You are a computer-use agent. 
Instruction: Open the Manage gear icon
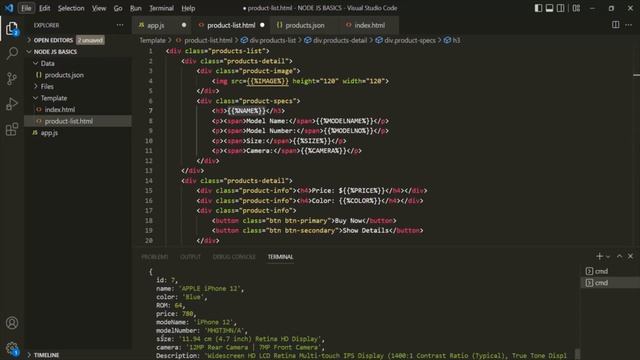(12, 348)
